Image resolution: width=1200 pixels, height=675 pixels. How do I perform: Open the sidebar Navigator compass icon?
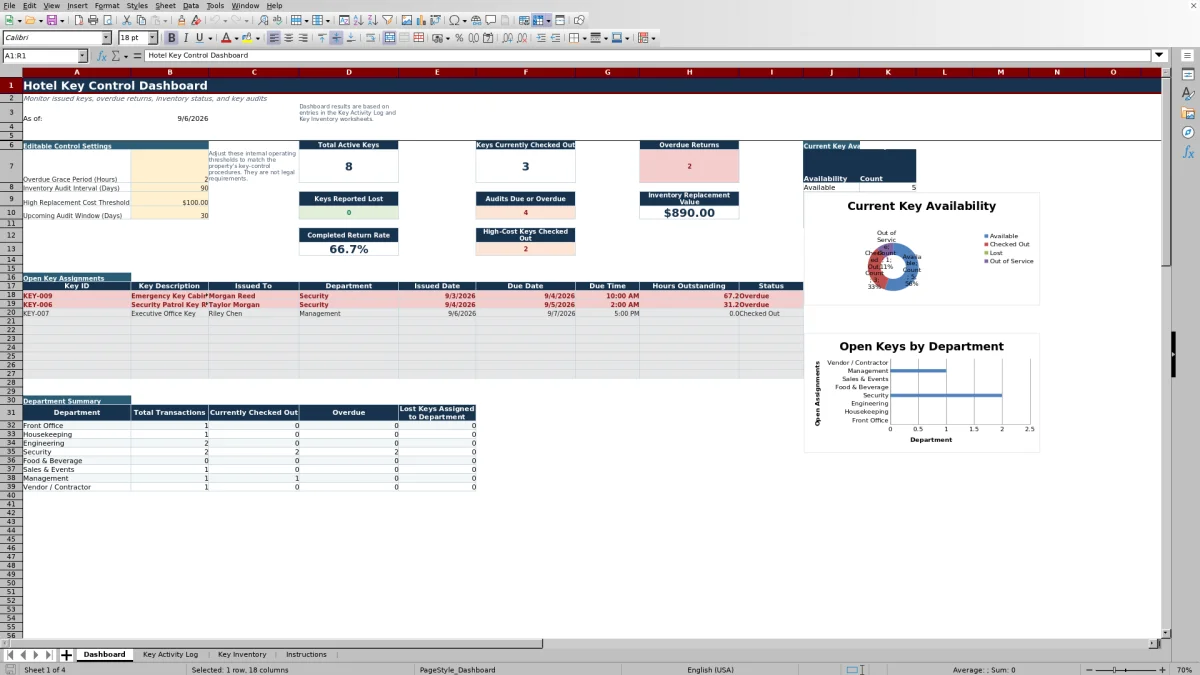coord(1188,132)
